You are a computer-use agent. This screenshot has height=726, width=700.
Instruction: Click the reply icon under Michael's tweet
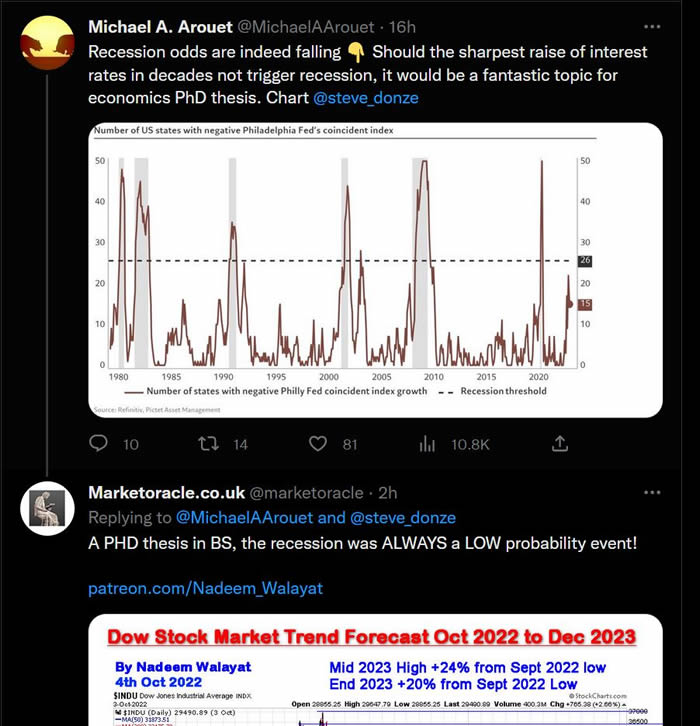coord(98,443)
